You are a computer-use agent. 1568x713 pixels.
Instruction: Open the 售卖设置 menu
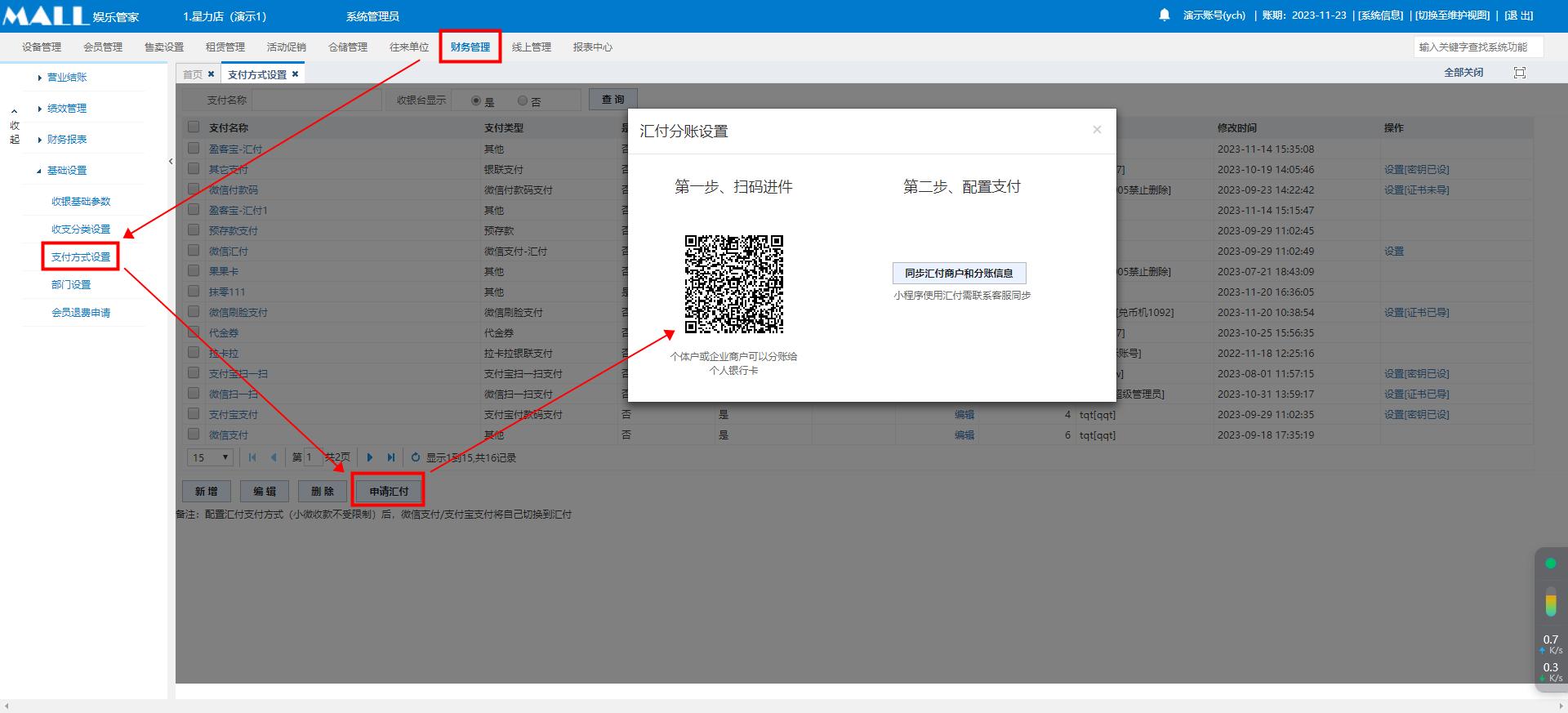click(x=164, y=47)
